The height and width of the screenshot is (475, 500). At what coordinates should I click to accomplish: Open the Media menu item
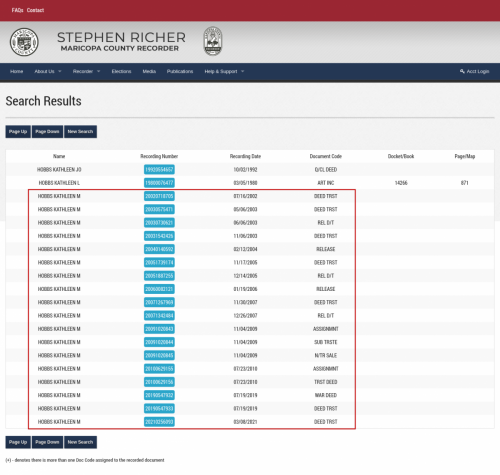coord(149,71)
